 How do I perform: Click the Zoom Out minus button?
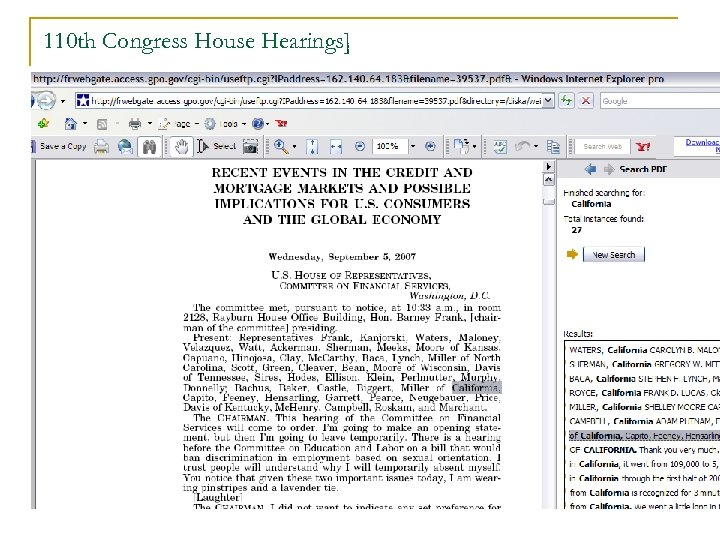point(360,146)
